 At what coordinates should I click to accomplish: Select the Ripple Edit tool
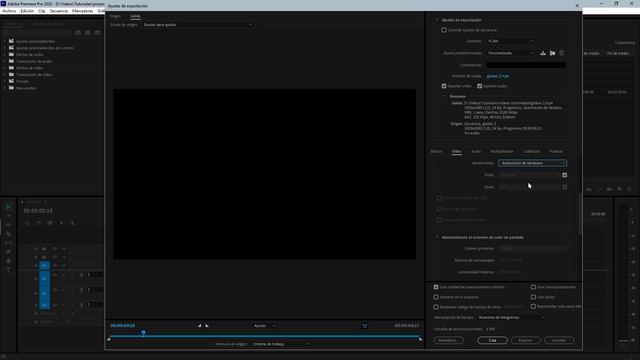(x=8, y=225)
